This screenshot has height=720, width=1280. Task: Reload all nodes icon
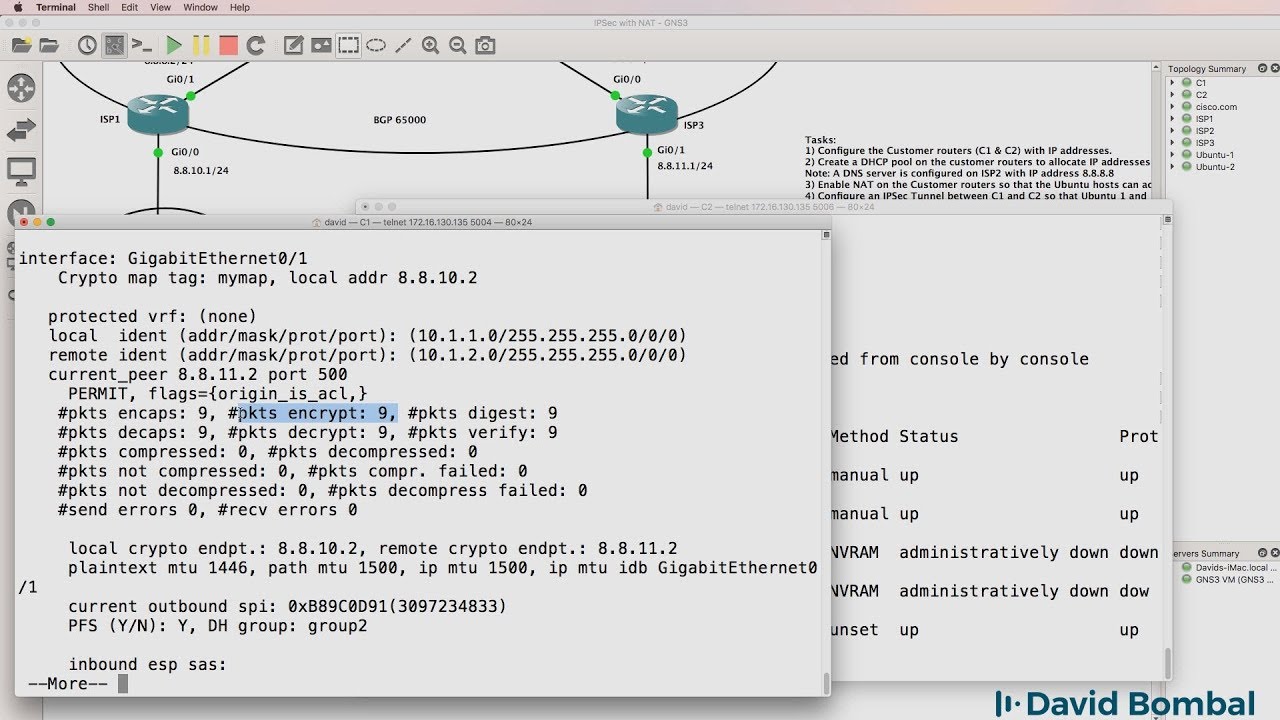256,45
